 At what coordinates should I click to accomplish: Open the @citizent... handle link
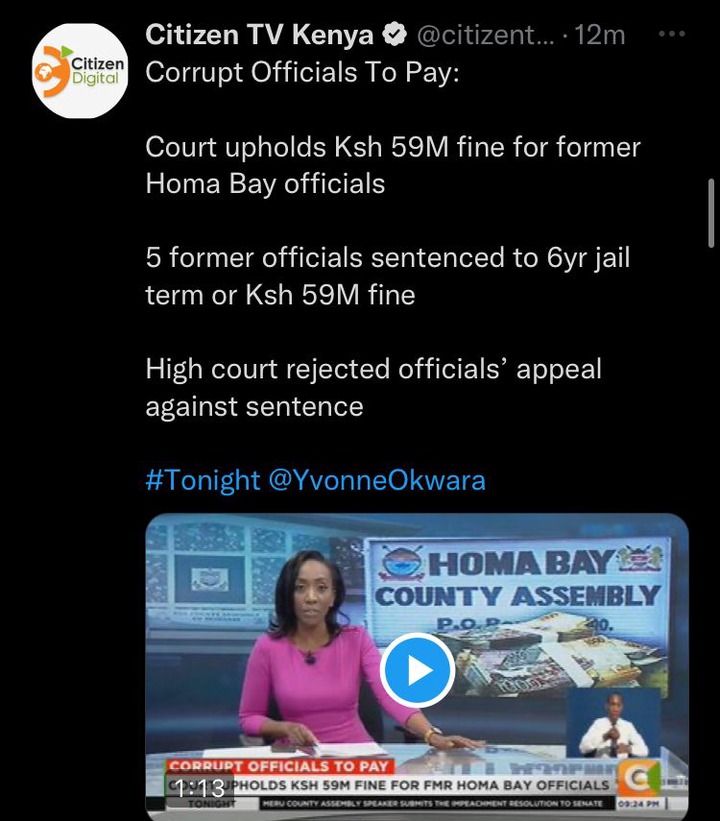click(x=485, y=35)
